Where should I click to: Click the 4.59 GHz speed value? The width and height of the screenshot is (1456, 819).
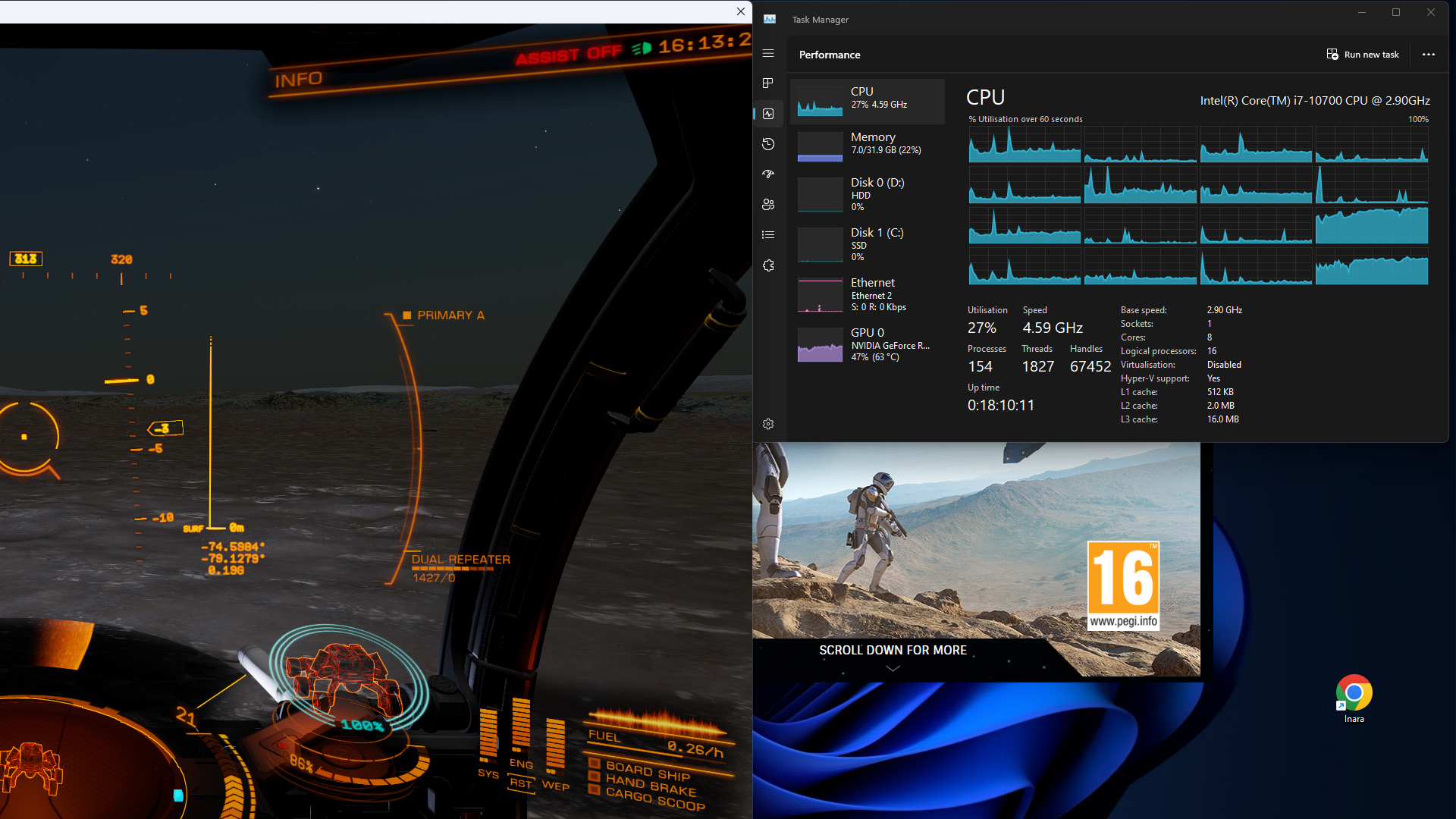tap(1053, 328)
